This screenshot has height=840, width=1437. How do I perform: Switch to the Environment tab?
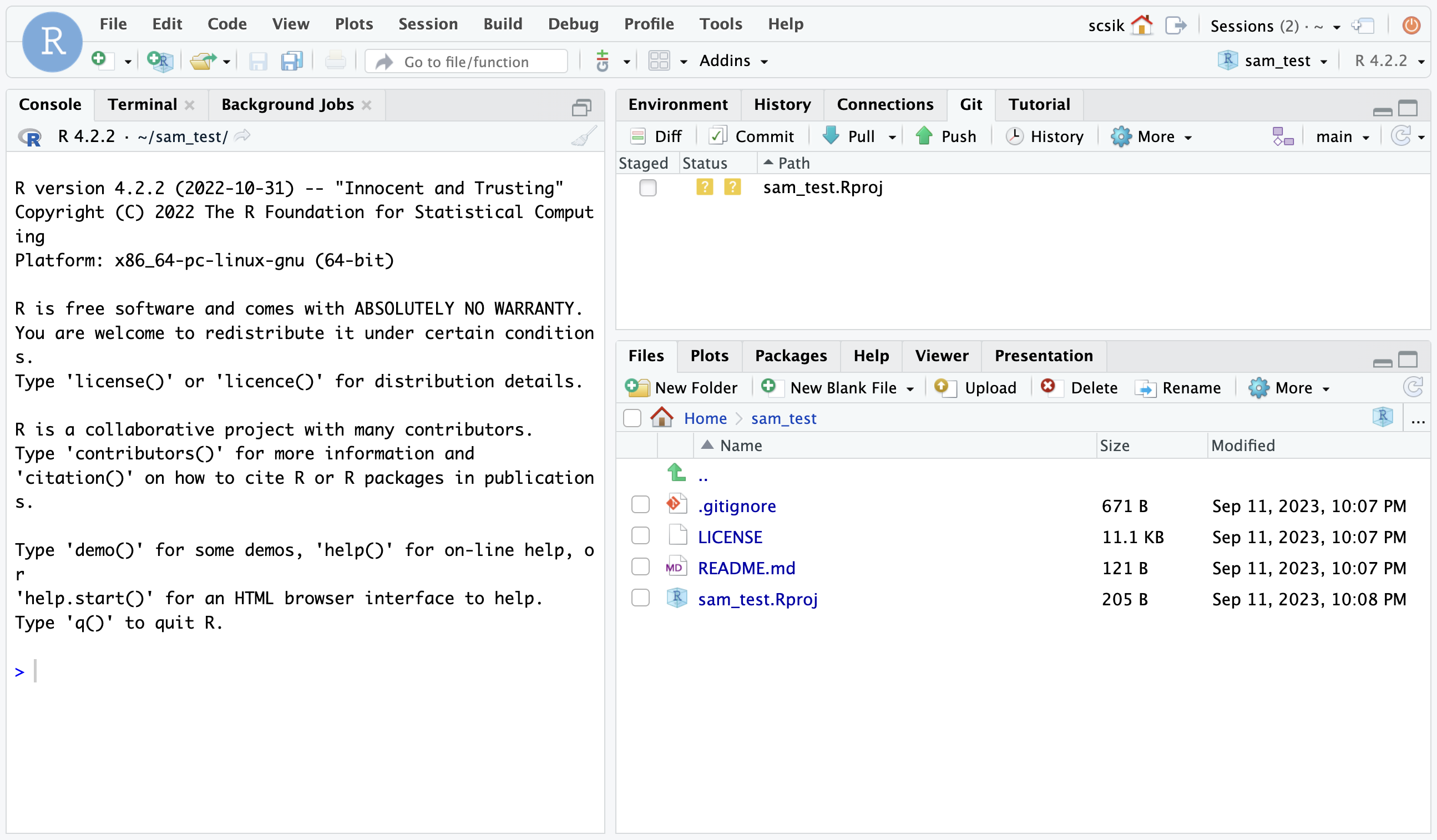click(677, 104)
